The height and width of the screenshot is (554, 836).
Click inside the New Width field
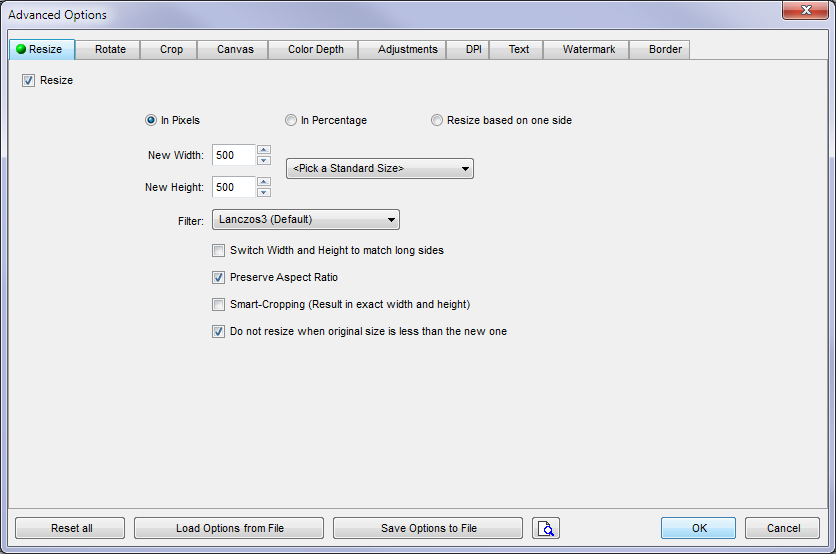pyautogui.click(x=233, y=156)
